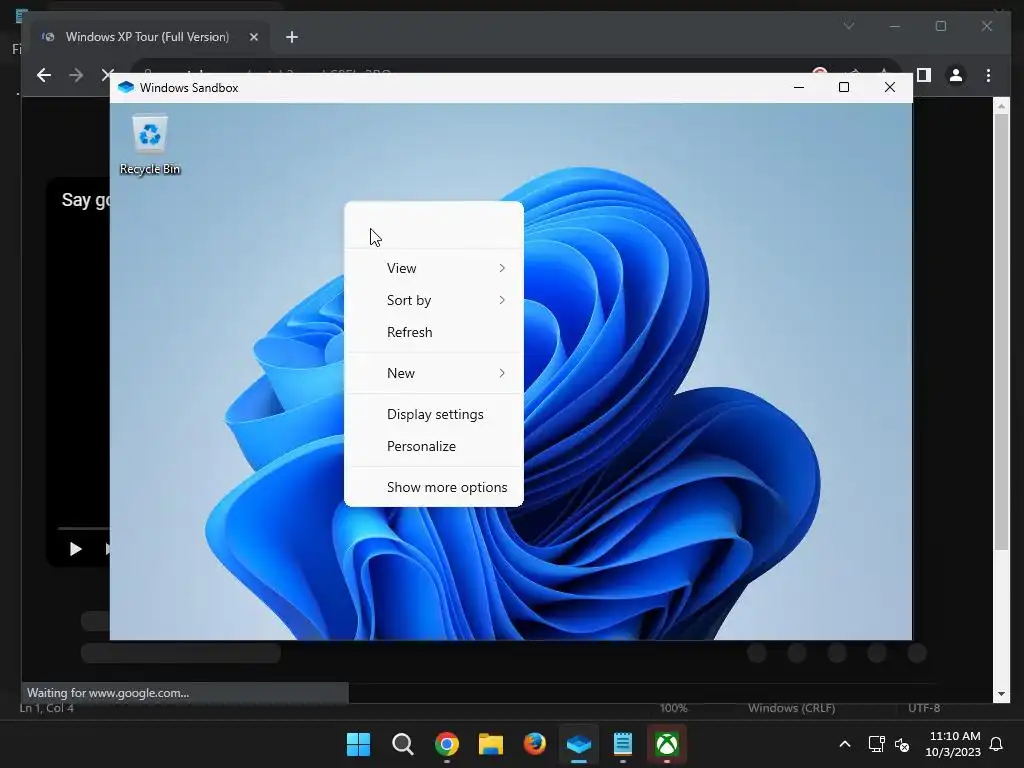The height and width of the screenshot is (768, 1024).
Task: Select Display settings in context menu
Action: [434, 415]
